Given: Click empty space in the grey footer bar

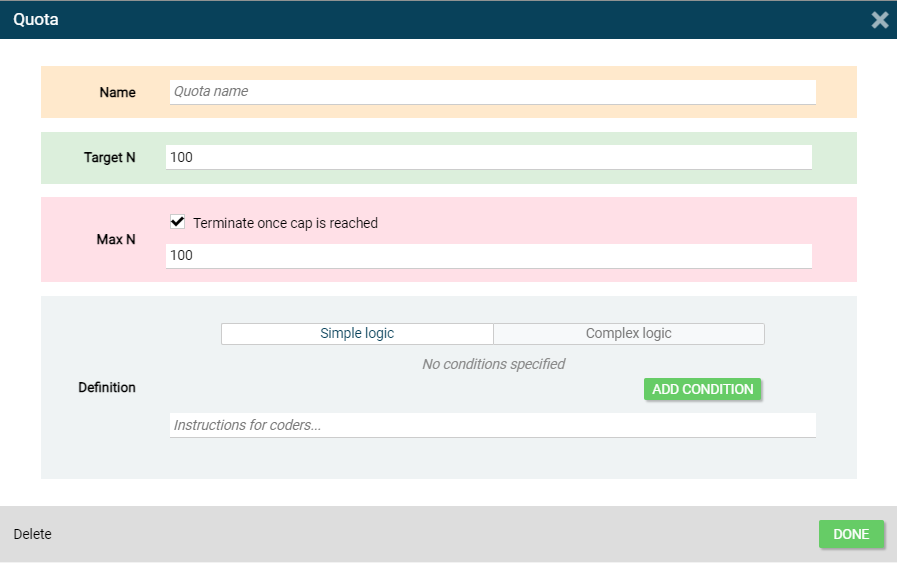Looking at the screenshot, I should [x=430, y=535].
